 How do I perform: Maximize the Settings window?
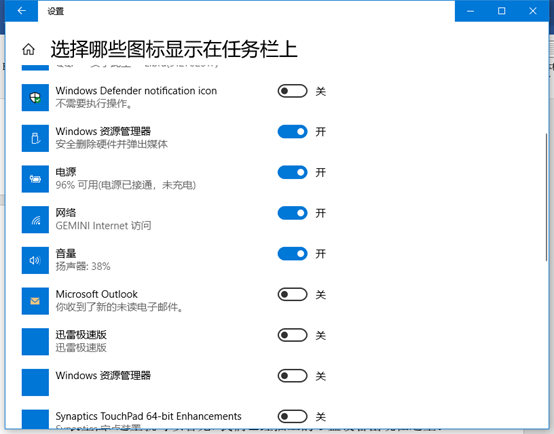click(x=501, y=11)
